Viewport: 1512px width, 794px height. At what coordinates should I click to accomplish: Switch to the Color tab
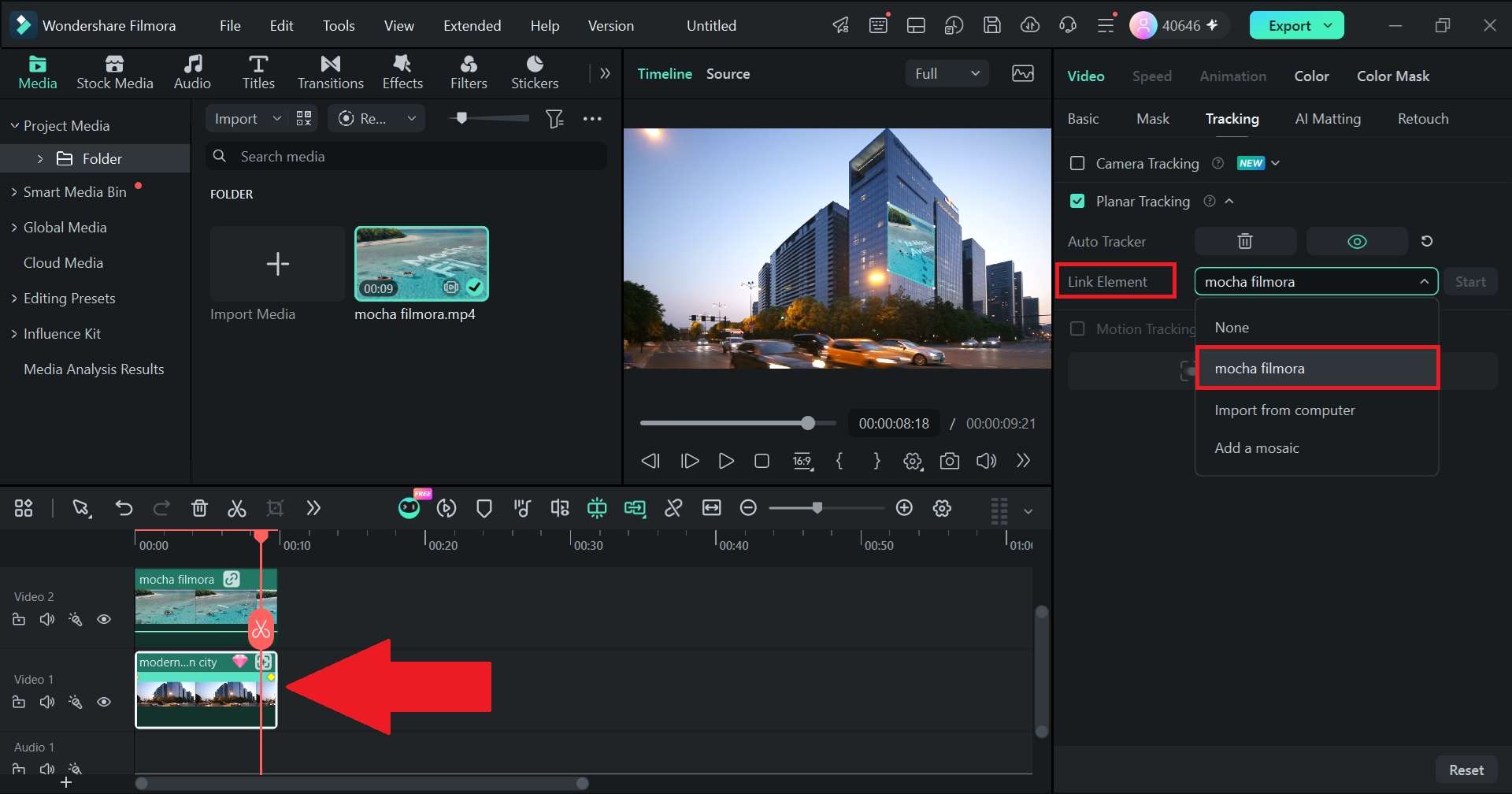point(1311,76)
